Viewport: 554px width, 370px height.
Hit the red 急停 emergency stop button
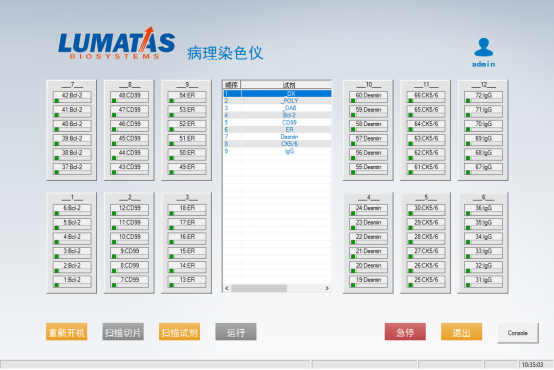[x=405, y=332]
